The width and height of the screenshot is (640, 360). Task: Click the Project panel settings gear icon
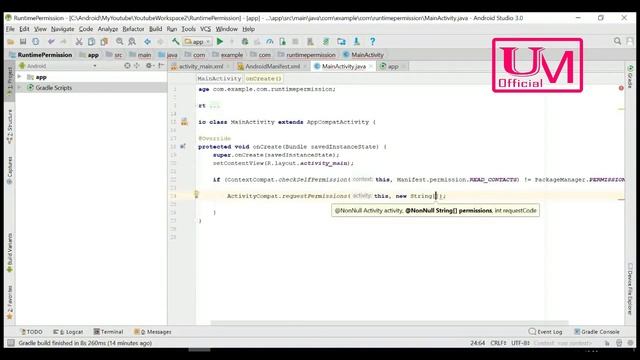(x=149, y=66)
